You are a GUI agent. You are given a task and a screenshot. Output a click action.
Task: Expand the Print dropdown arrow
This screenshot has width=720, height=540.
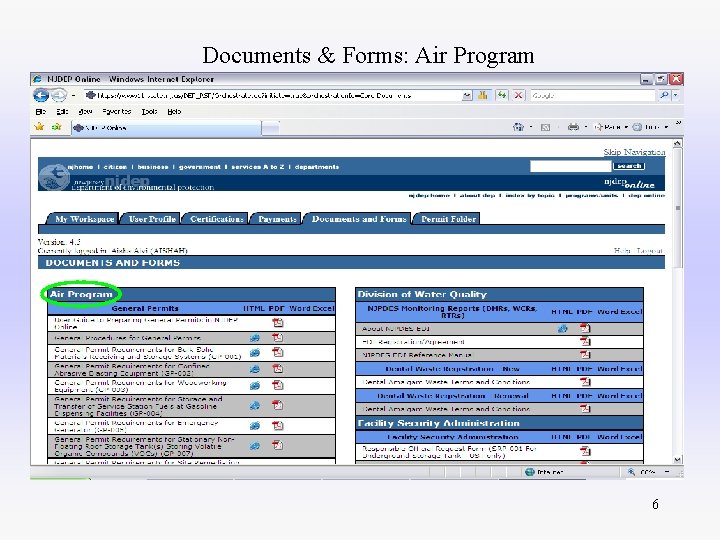[x=585, y=127]
